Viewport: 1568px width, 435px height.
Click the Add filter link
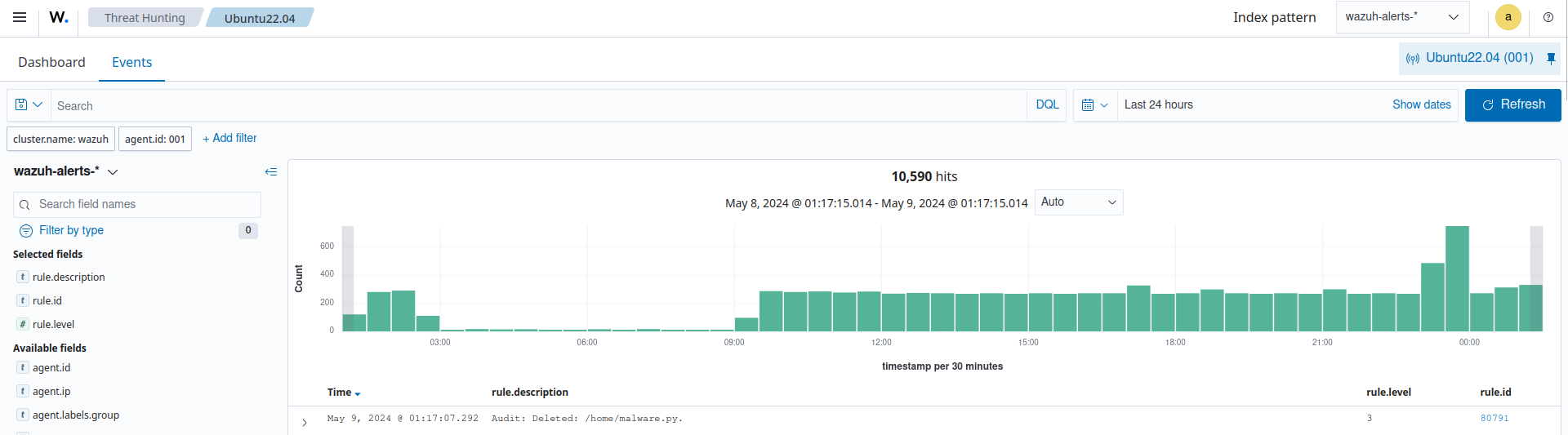pos(229,139)
